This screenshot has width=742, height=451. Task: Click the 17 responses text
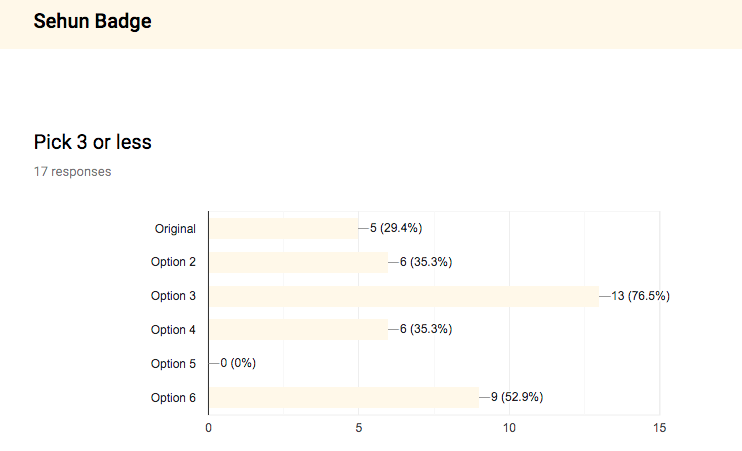tap(72, 171)
